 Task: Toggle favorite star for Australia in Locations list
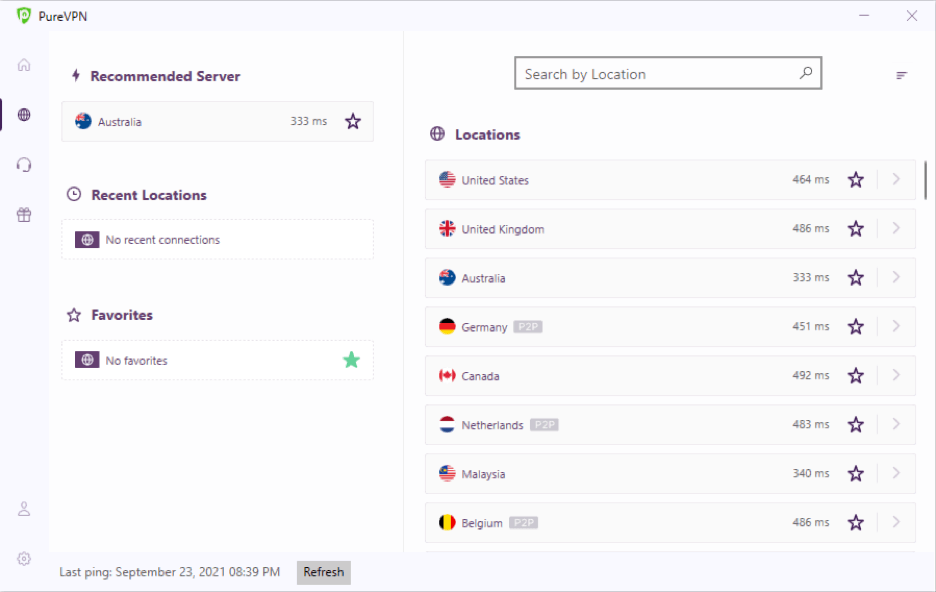[856, 278]
